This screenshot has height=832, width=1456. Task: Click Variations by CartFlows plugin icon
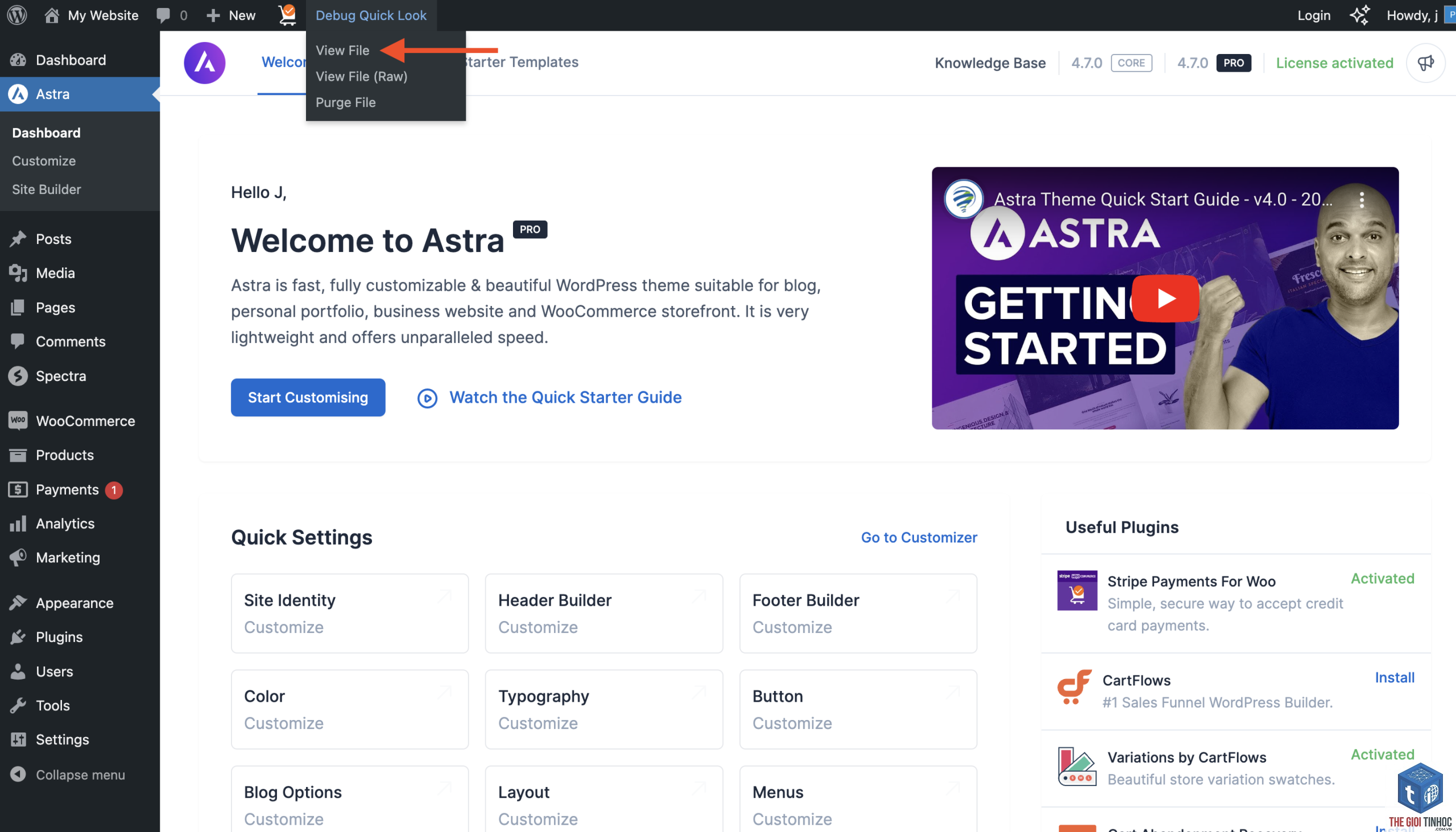point(1077,766)
